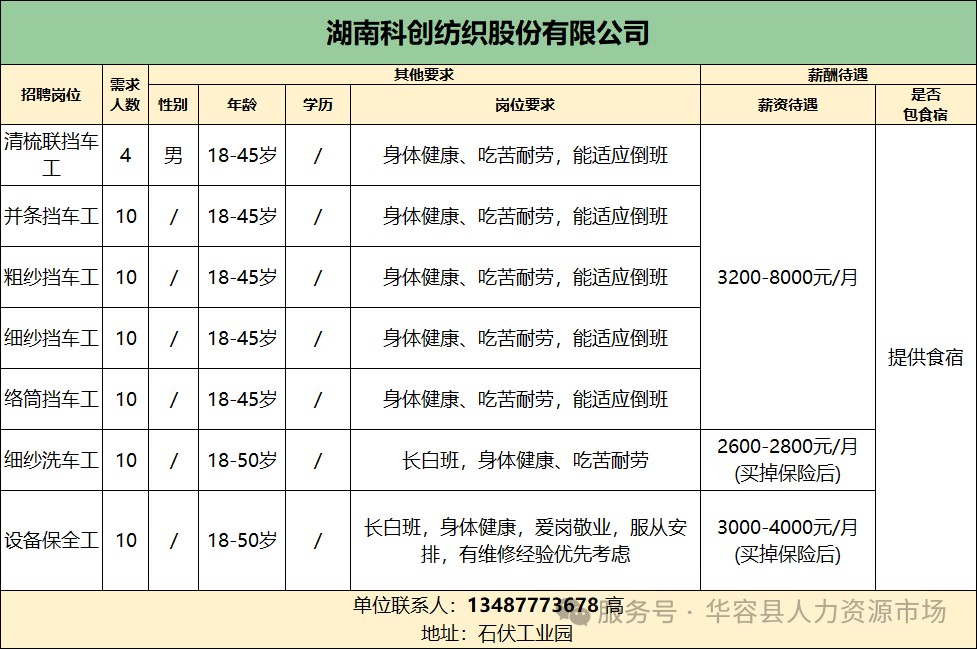Click headcount 10 in 粗纱挡车工 row
The height and width of the screenshot is (650, 977).
pyautogui.click(x=125, y=277)
